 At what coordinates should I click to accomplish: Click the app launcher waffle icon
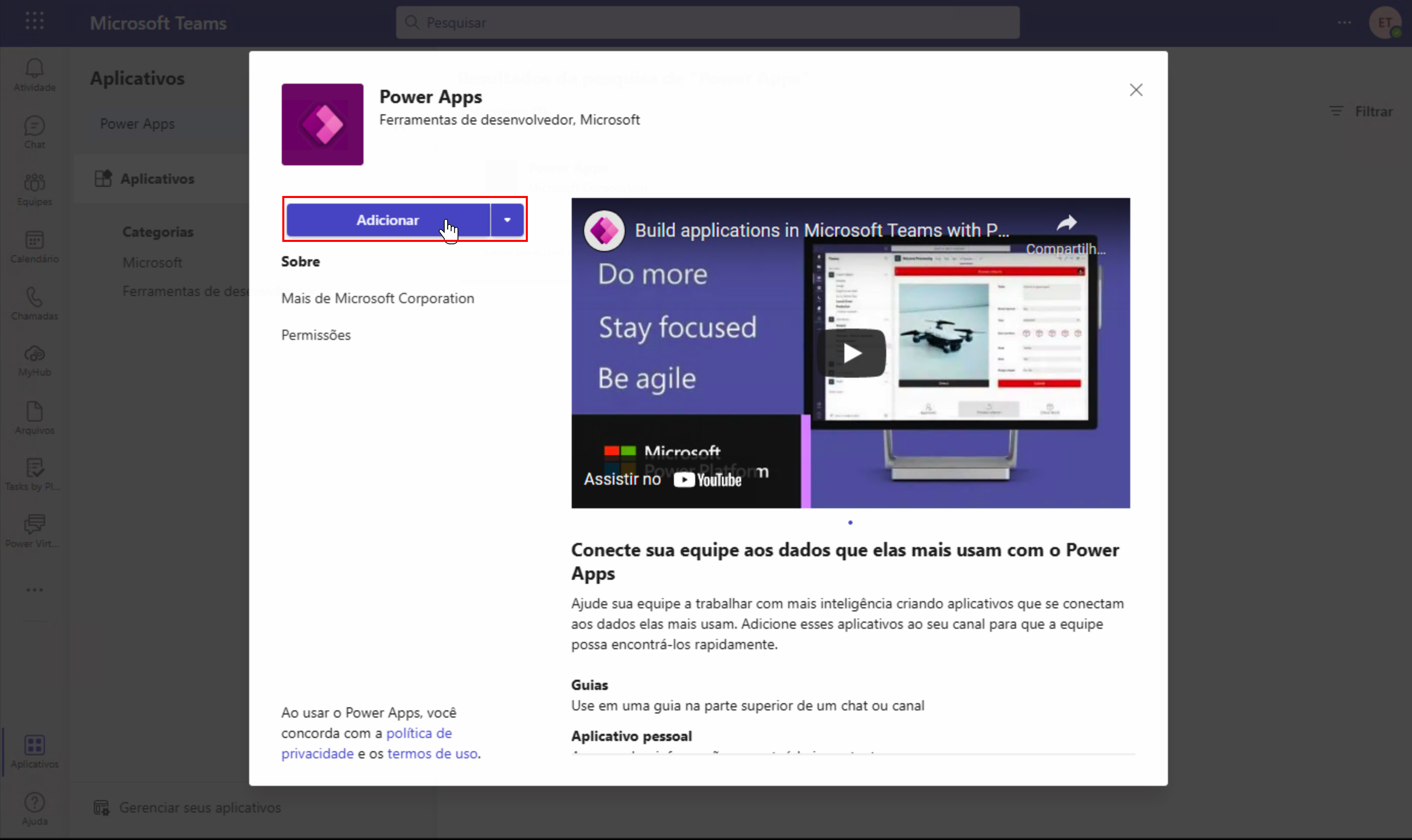point(35,22)
